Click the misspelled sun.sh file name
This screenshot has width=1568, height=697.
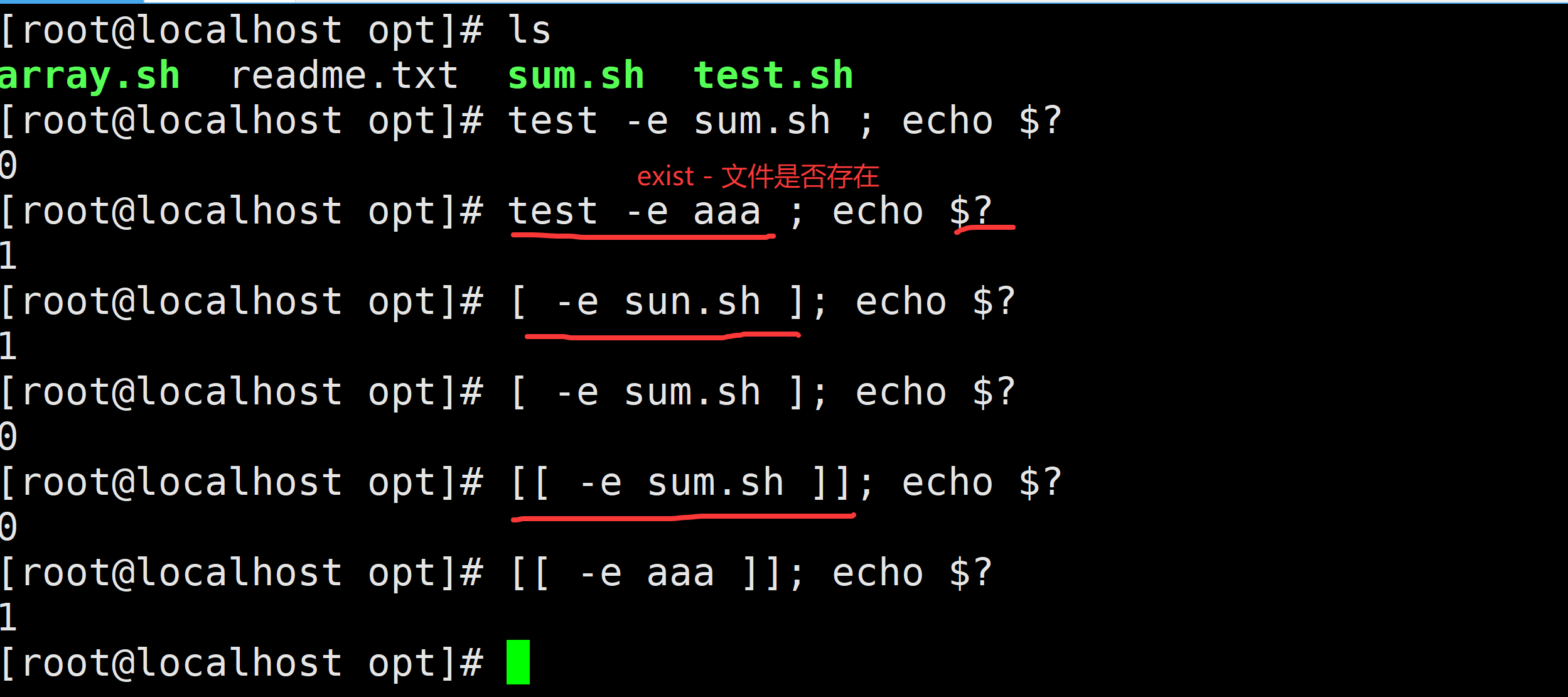(x=692, y=302)
